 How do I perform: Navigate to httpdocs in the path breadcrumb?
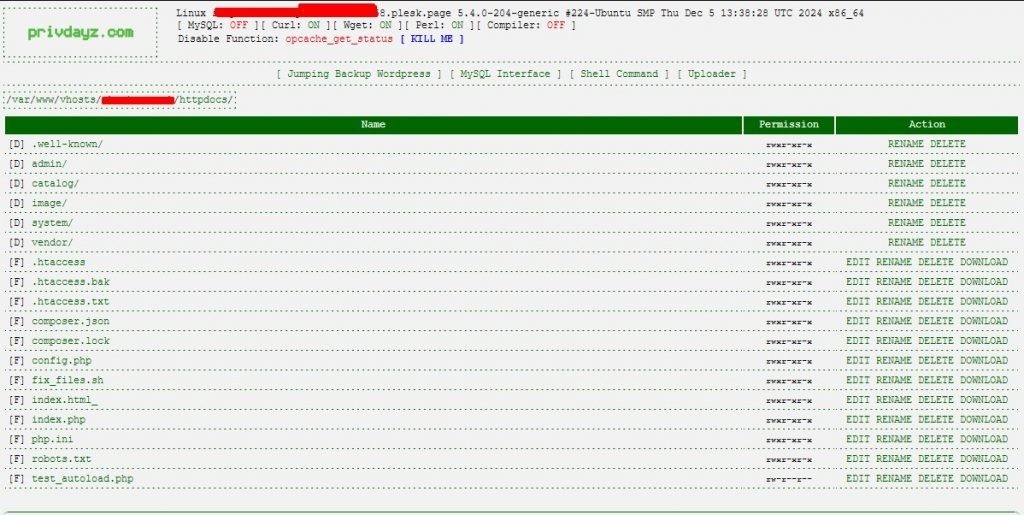point(204,100)
